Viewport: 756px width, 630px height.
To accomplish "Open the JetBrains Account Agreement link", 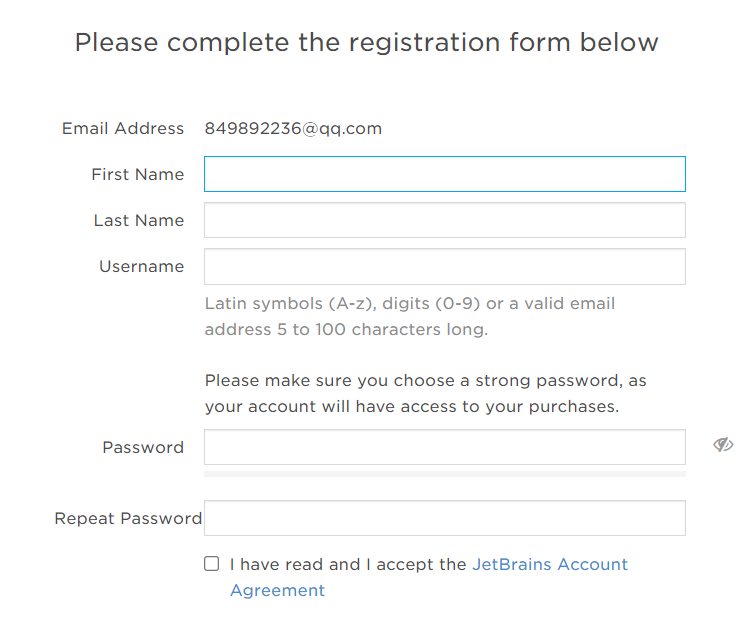I will tap(549, 565).
